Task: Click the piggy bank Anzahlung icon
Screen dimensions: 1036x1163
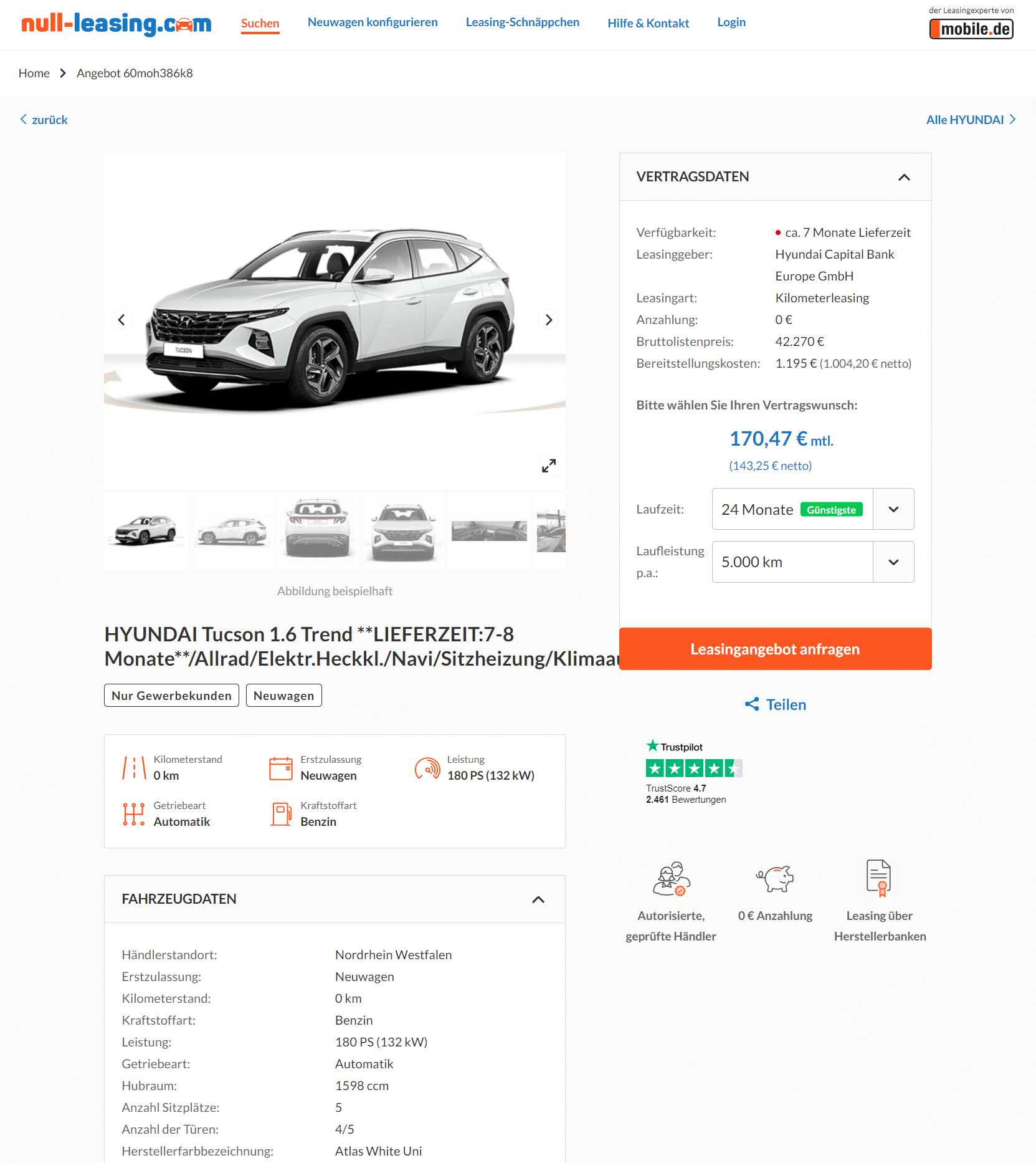Action: click(x=774, y=879)
